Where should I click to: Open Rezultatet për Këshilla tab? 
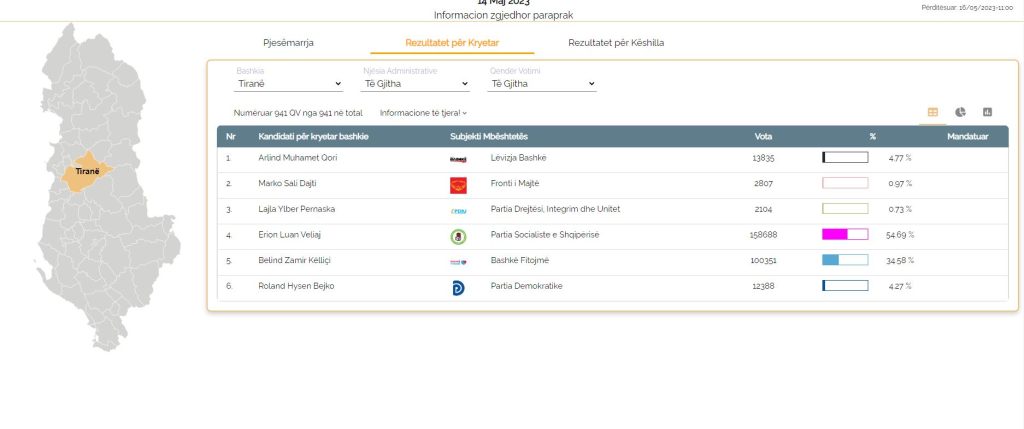[616, 43]
